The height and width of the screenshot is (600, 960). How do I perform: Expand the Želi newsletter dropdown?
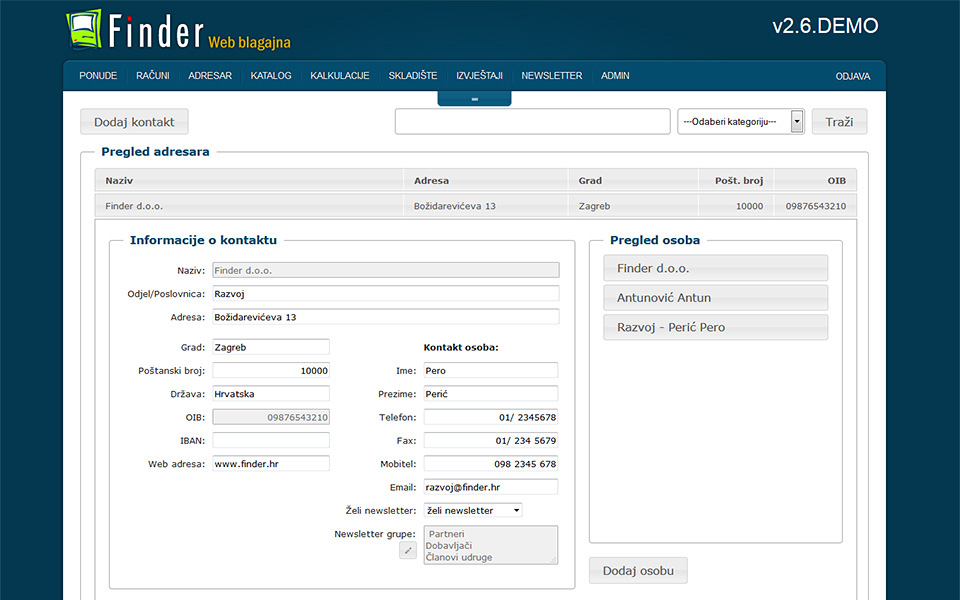pyautogui.click(x=473, y=510)
